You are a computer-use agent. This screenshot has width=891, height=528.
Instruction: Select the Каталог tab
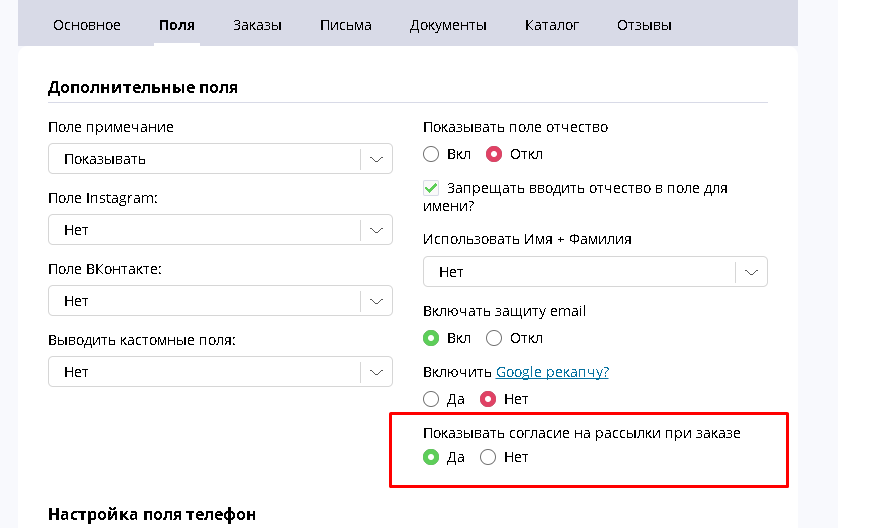[551, 25]
